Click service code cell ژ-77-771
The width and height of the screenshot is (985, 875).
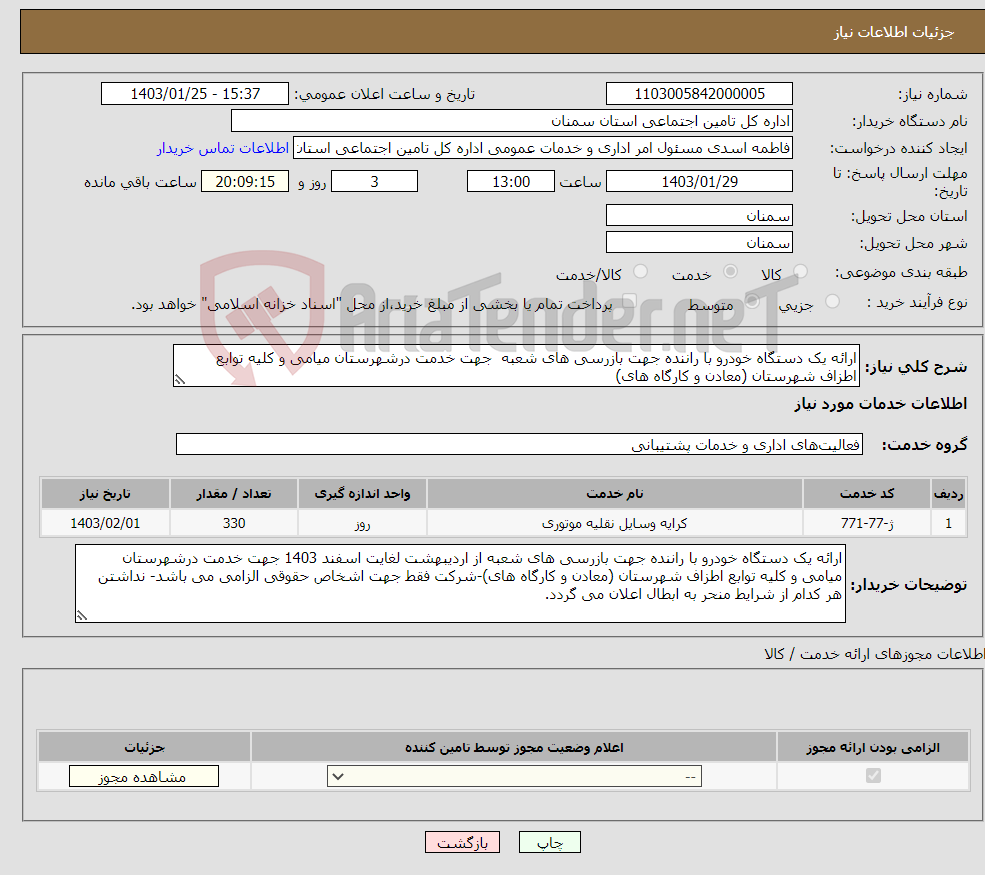[866, 523]
